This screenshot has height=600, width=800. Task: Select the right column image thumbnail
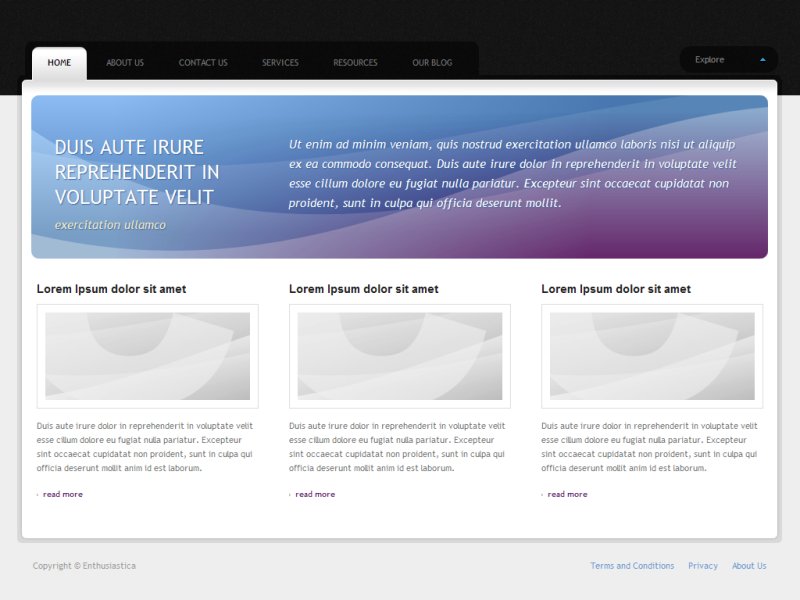click(652, 356)
